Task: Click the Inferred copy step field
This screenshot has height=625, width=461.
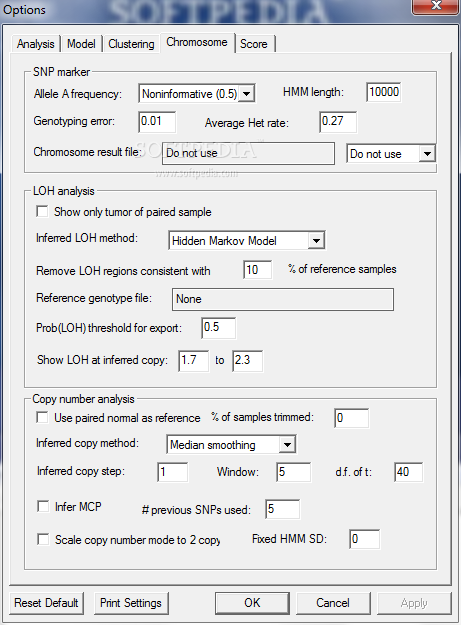Action: pyautogui.click(x=173, y=472)
